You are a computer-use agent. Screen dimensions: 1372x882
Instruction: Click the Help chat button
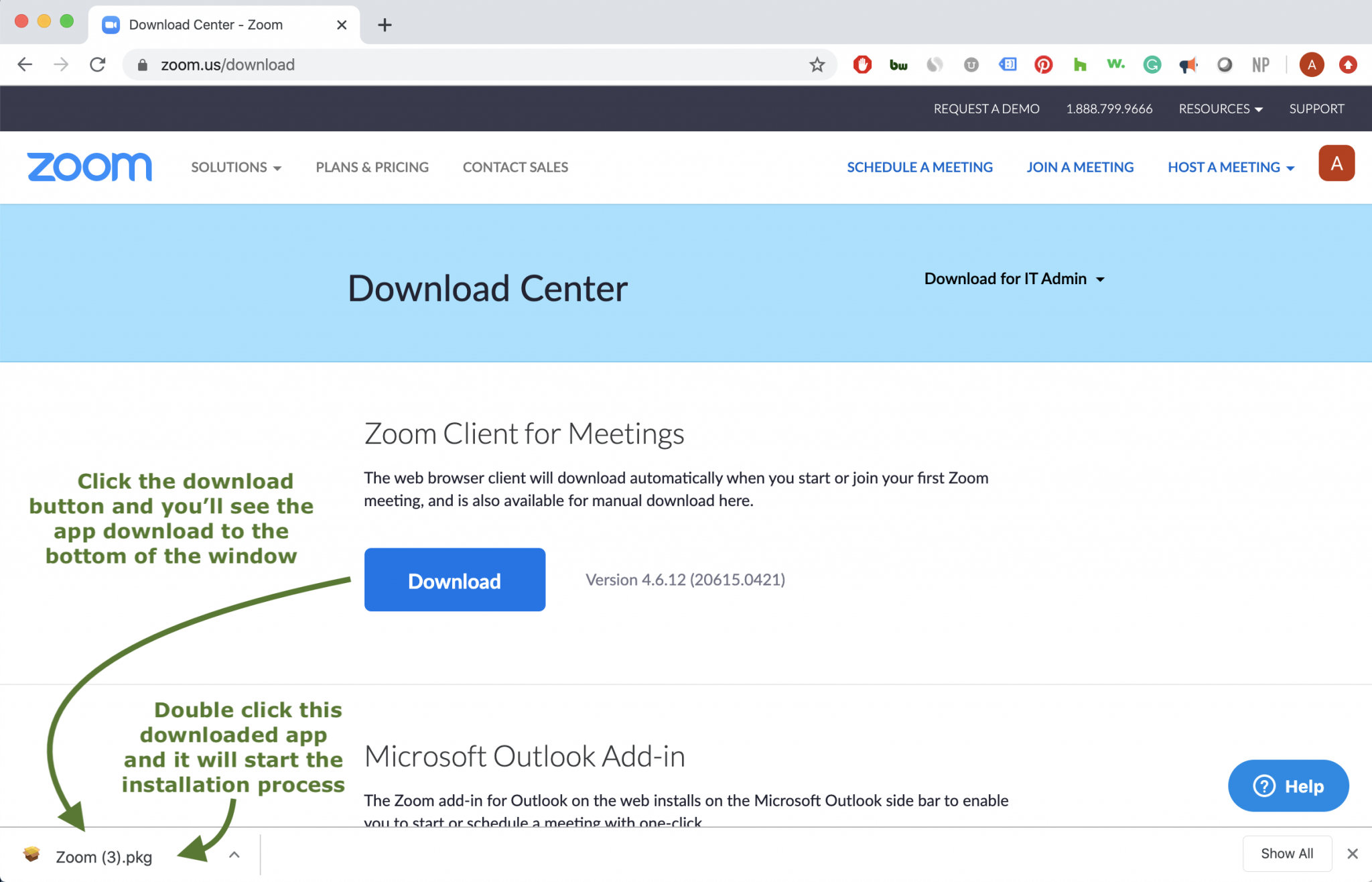coord(1288,785)
